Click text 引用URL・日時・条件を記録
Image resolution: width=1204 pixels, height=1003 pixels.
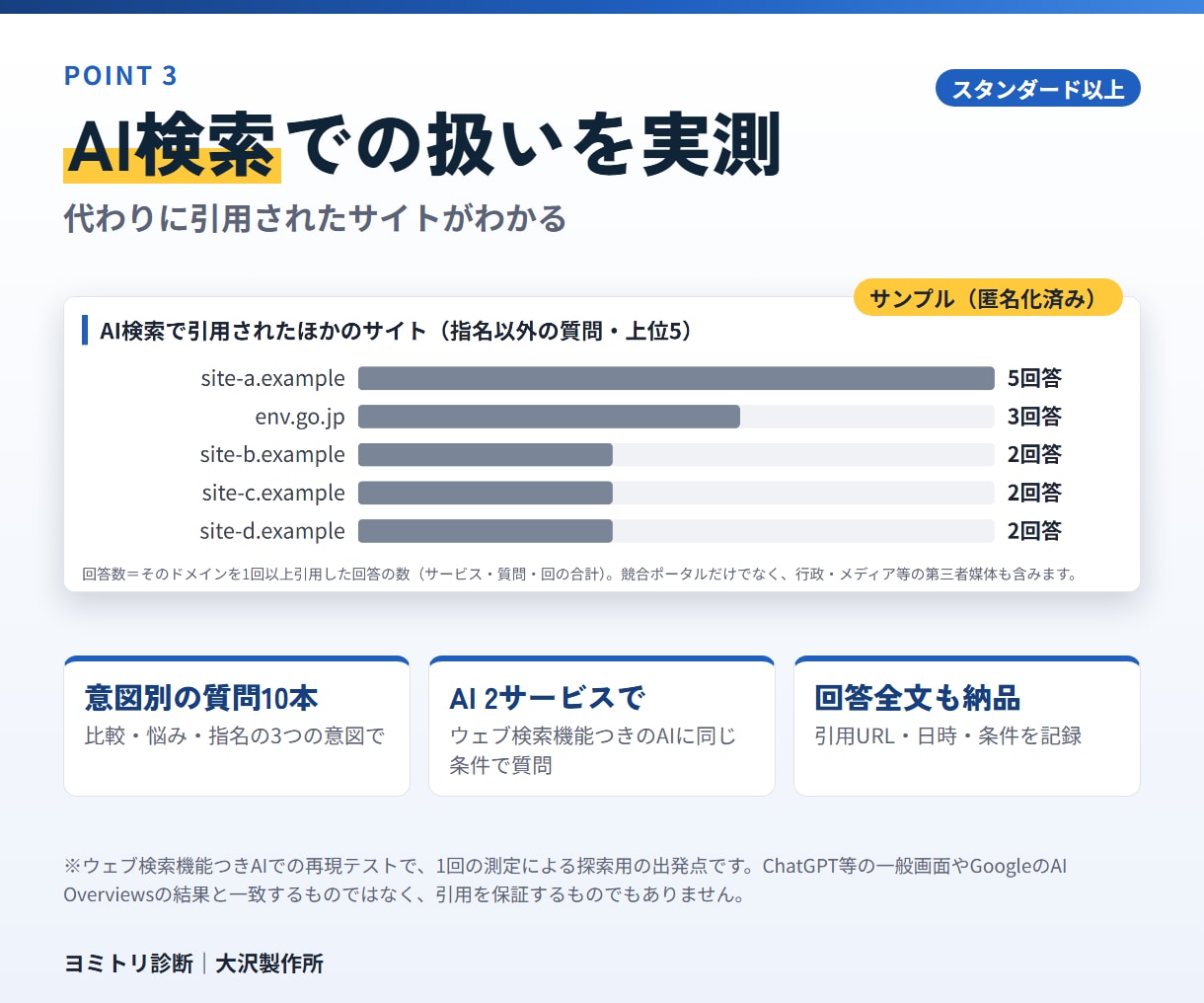[948, 736]
